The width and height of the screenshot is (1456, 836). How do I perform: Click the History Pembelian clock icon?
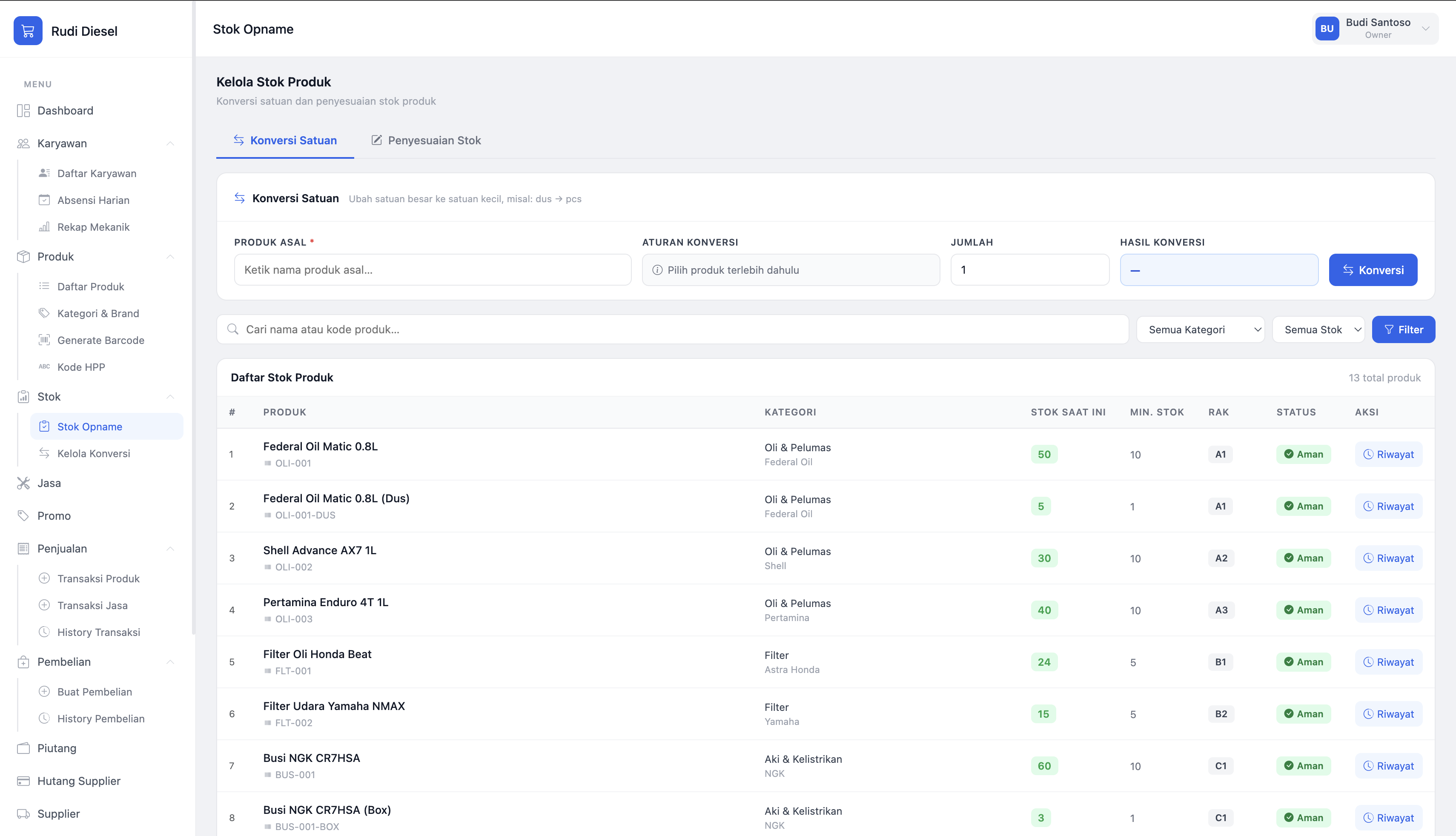[x=44, y=718]
